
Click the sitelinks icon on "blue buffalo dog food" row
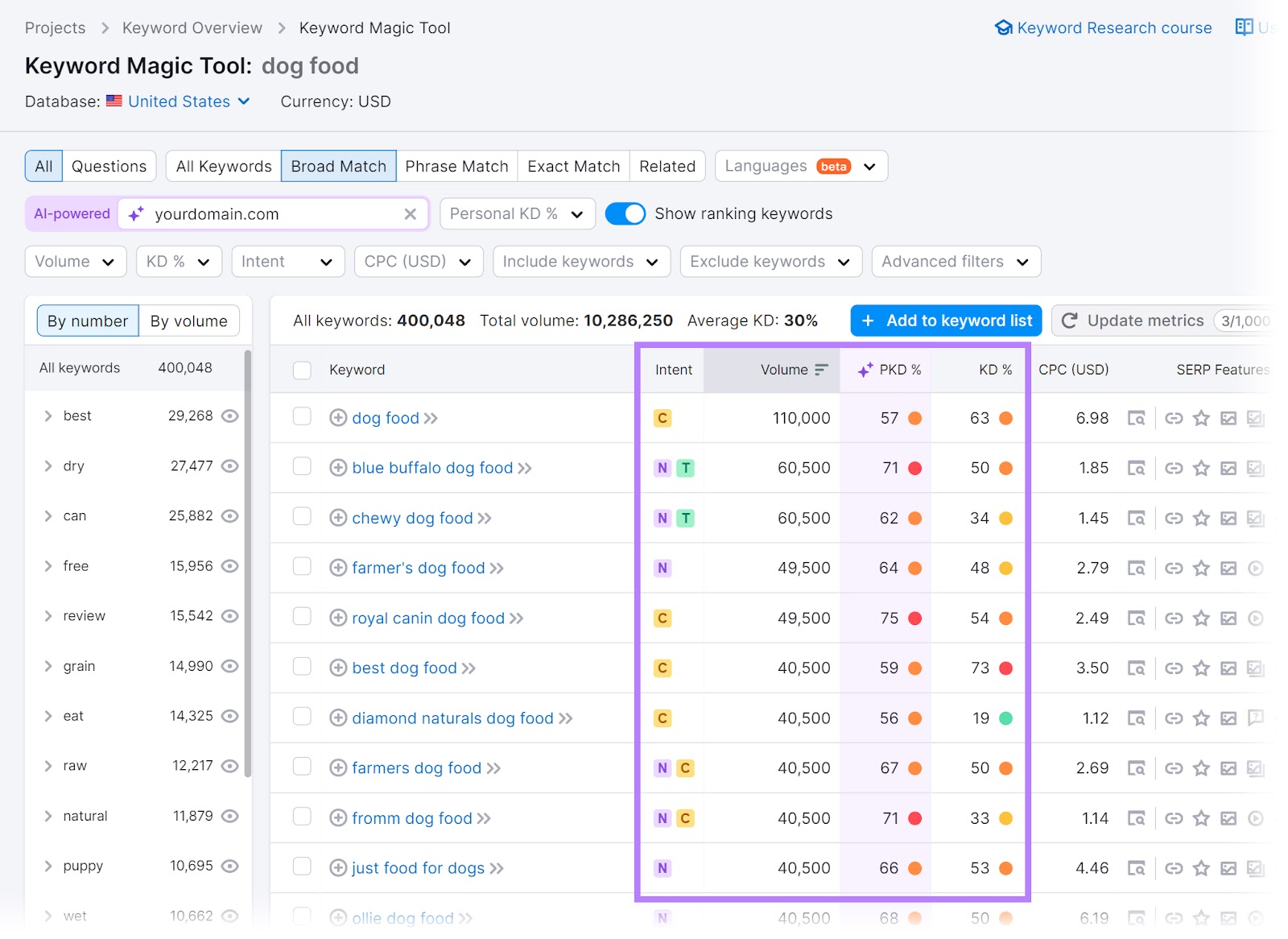point(1174,467)
